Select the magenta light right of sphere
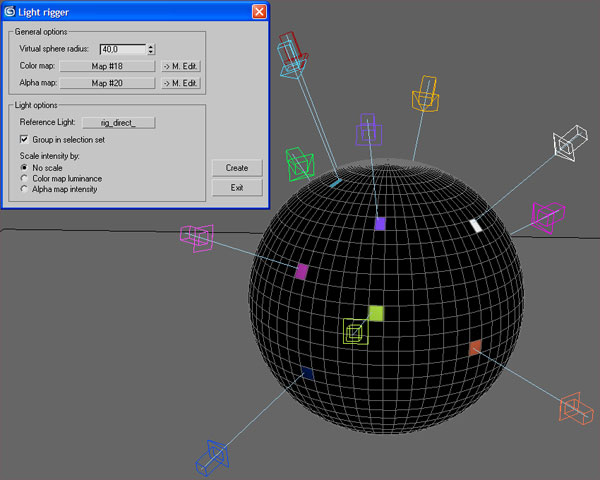This screenshot has width=600, height=480. 548,217
